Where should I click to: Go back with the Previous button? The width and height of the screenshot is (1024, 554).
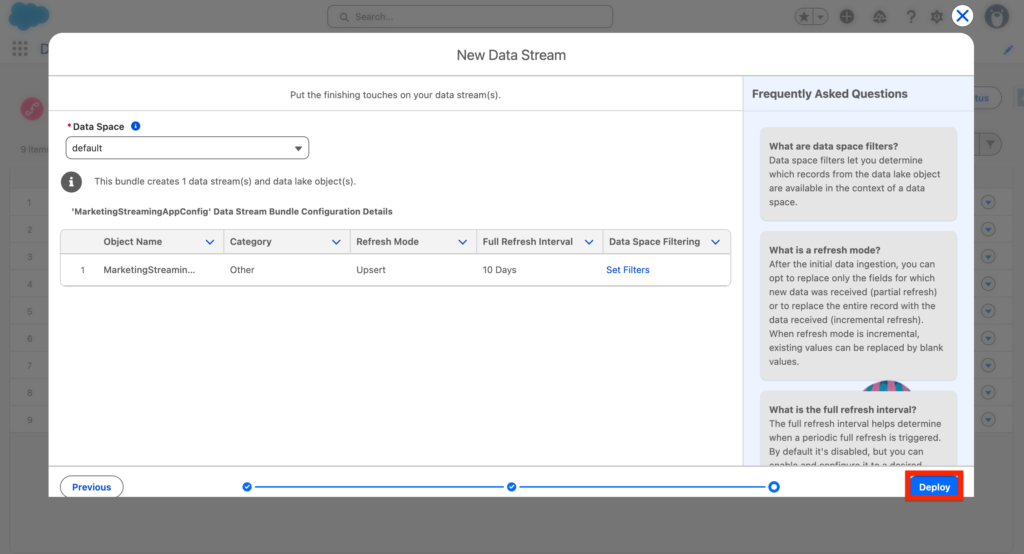(x=91, y=487)
